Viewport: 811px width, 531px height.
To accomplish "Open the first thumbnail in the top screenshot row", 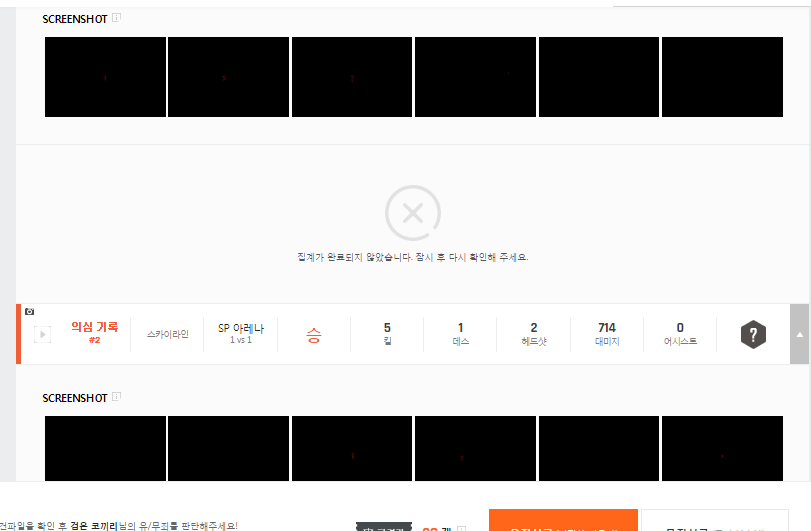I will (x=105, y=77).
